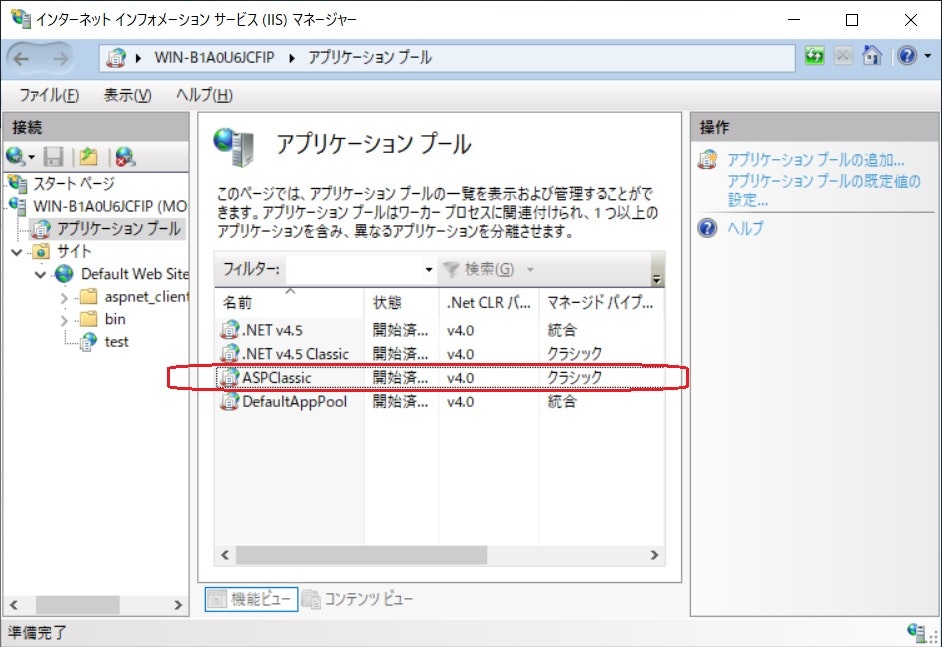Click the Back navigation arrow
The height and width of the screenshot is (647, 942).
[x=22, y=58]
